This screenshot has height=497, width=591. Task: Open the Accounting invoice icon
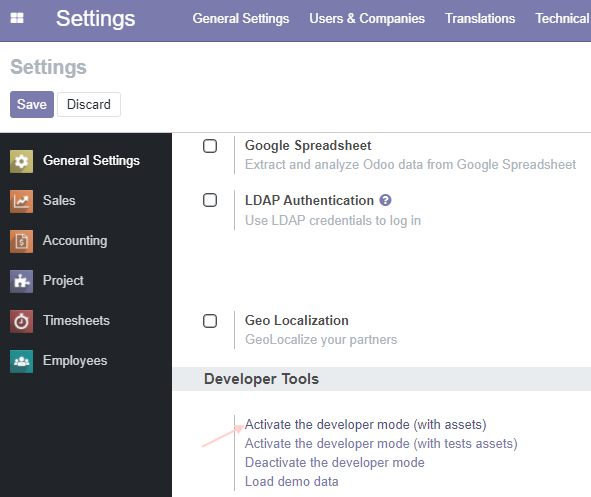point(21,241)
